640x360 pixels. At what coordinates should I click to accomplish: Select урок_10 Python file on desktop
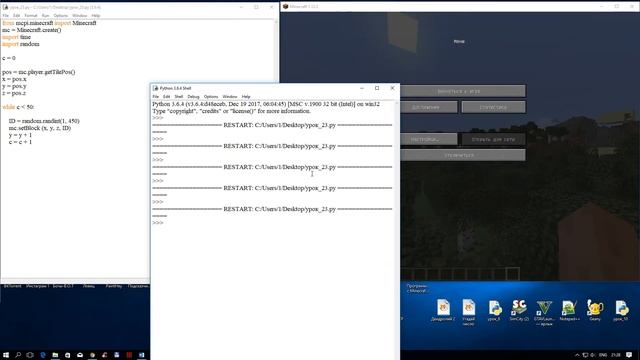pos(621,310)
